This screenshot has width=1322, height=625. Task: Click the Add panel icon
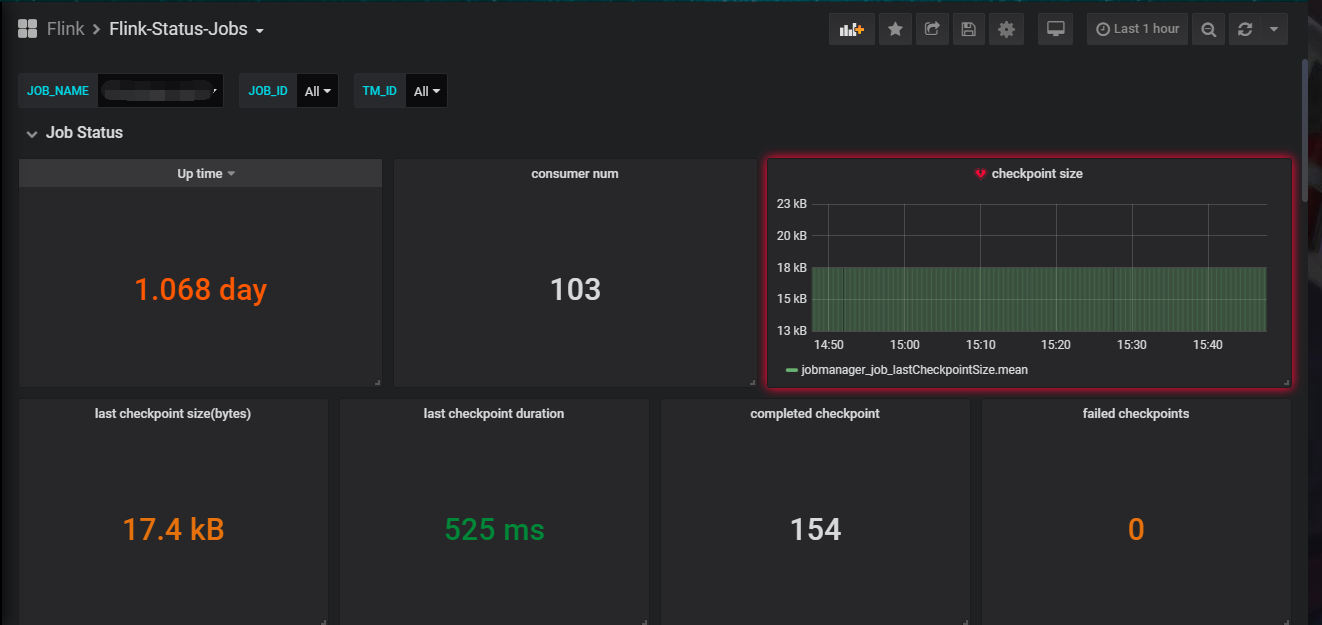pos(852,29)
